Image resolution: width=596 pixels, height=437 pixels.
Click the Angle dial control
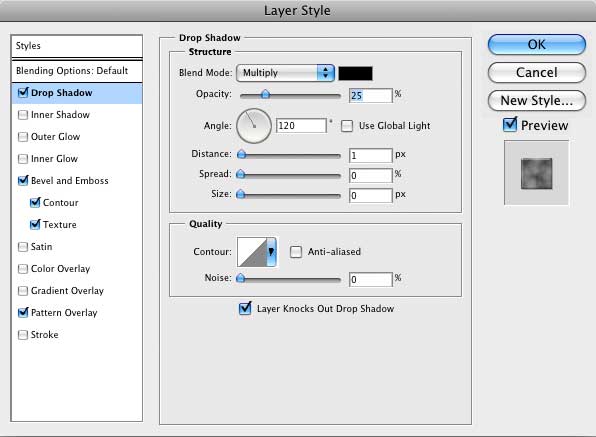click(254, 126)
